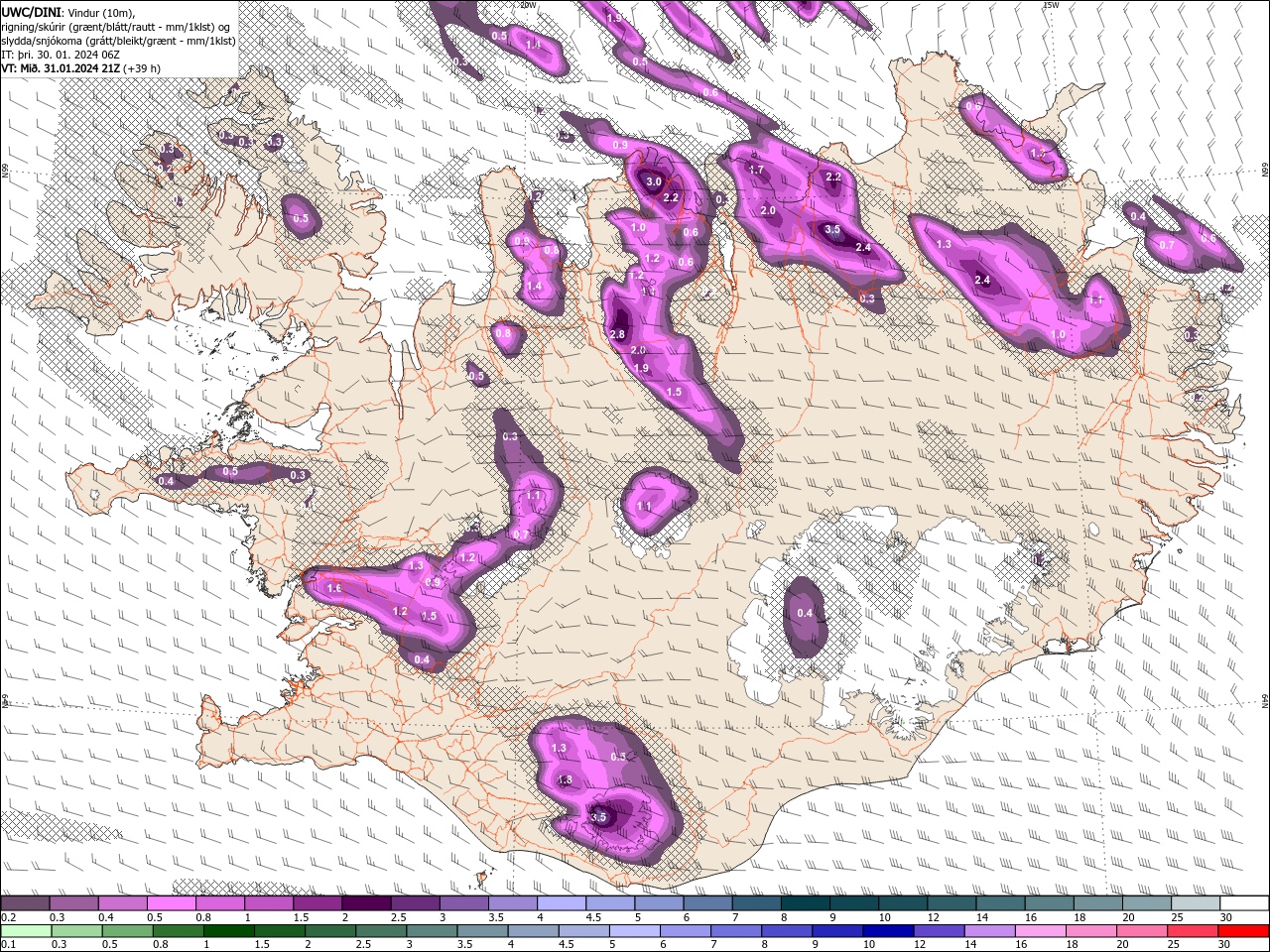Screen dimensions: 1270x952
Task: Click the 3.0 snowfall value on the map
Action: (x=654, y=182)
